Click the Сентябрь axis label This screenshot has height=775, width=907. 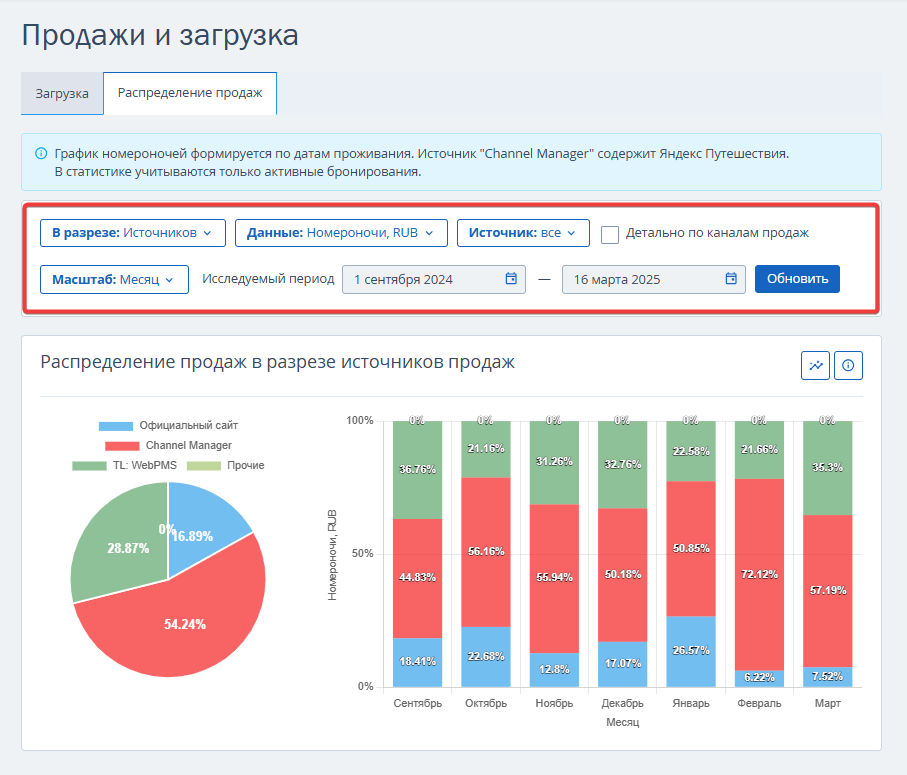click(x=418, y=703)
